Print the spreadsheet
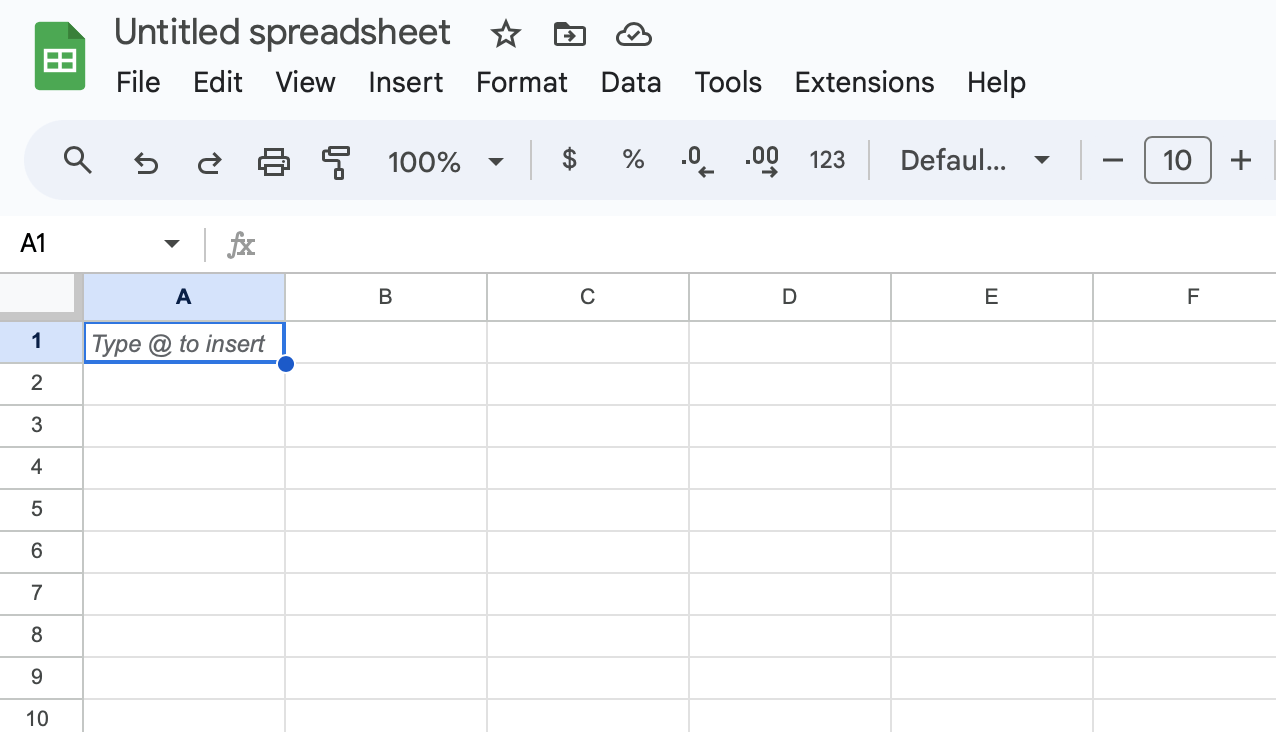The height and width of the screenshot is (732, 1276). click(x=274, y=160)
